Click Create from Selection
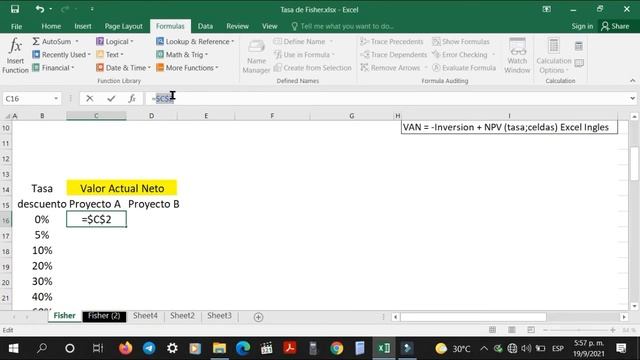 (312, 68)
